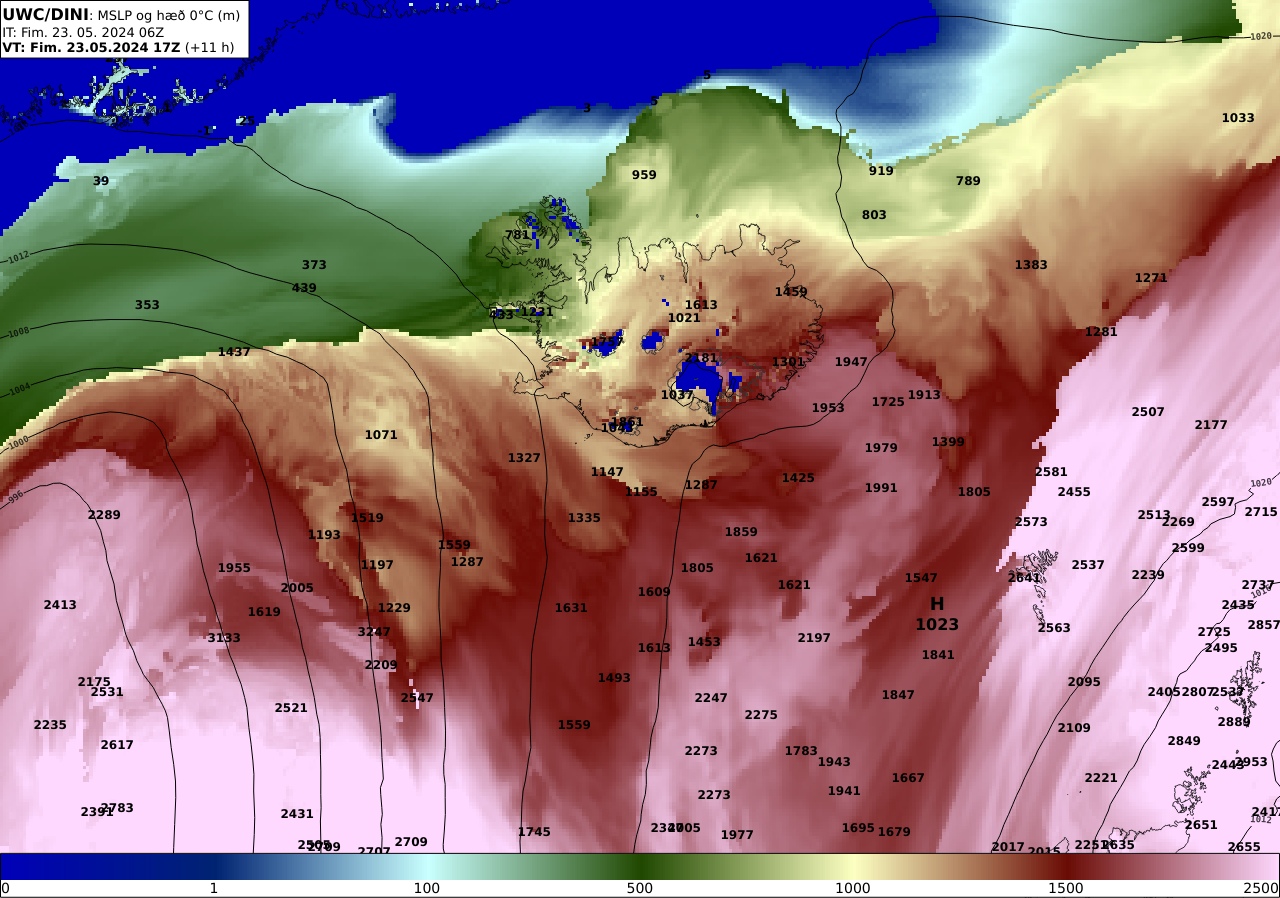Click the 2197 height label
This screenshot has height=898, width=1280.
point(814,638)
